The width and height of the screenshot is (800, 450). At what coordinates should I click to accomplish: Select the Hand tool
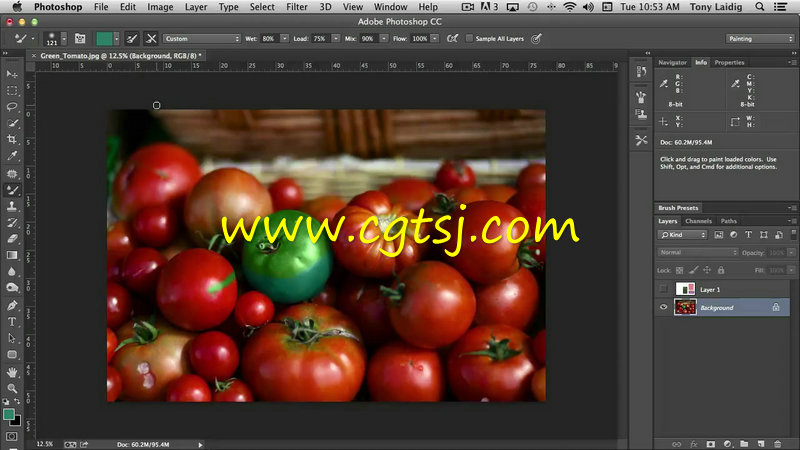12,372
